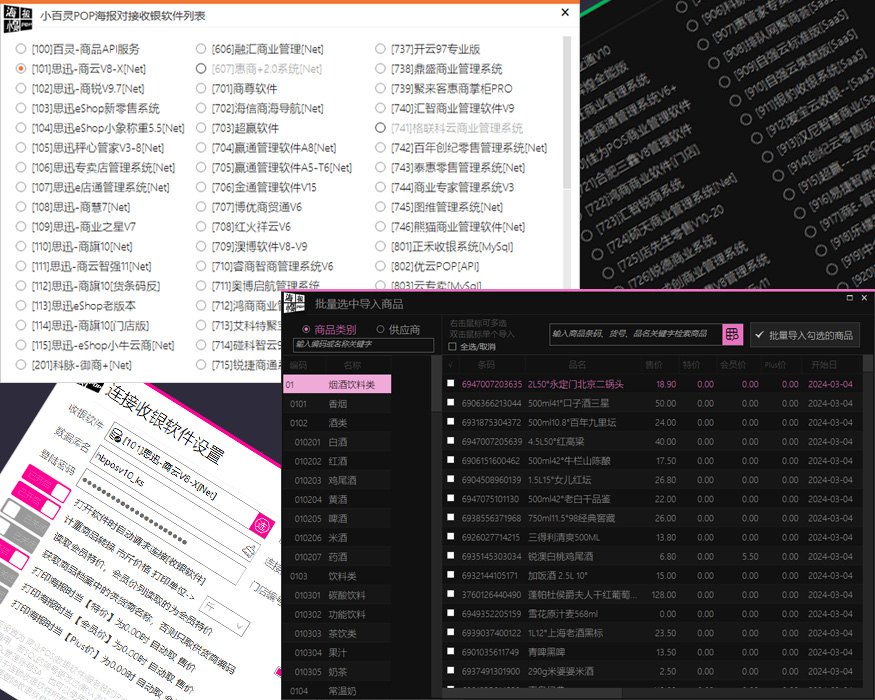Select category 010205 啤酒
The image size is (875, 700).
[337, 519]
